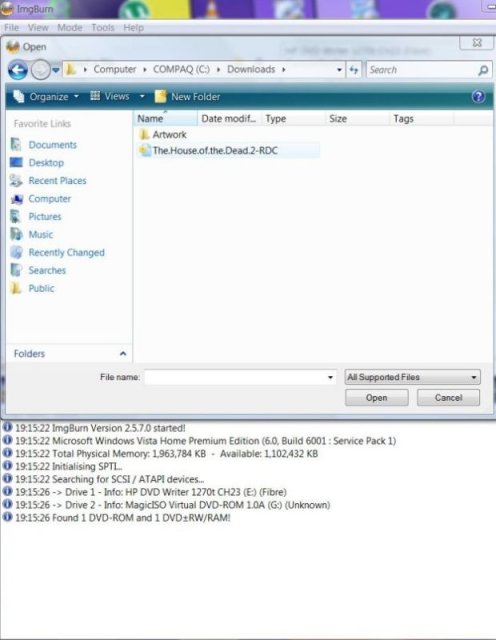Open recent pages dropdown next to navigation arrows

56,70
